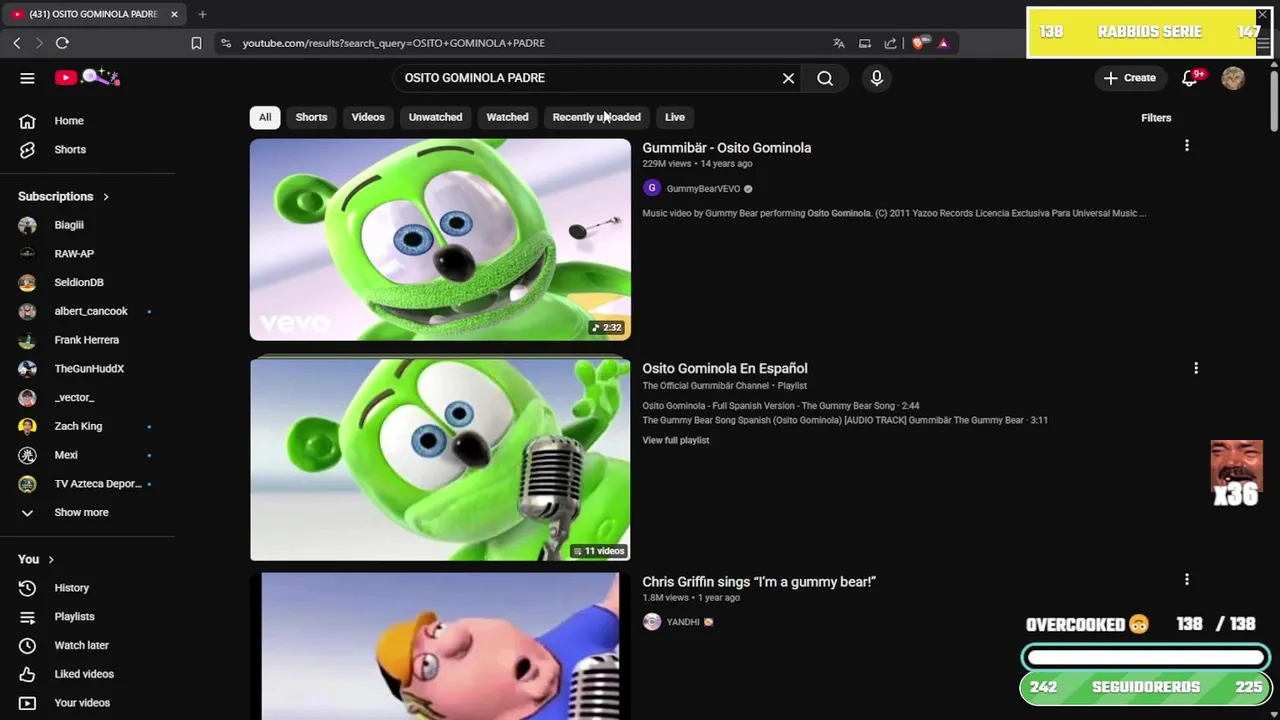Open the account avatar menu
The width and height of the screenshot is (1280, 720).
(x=1233, y=78)
